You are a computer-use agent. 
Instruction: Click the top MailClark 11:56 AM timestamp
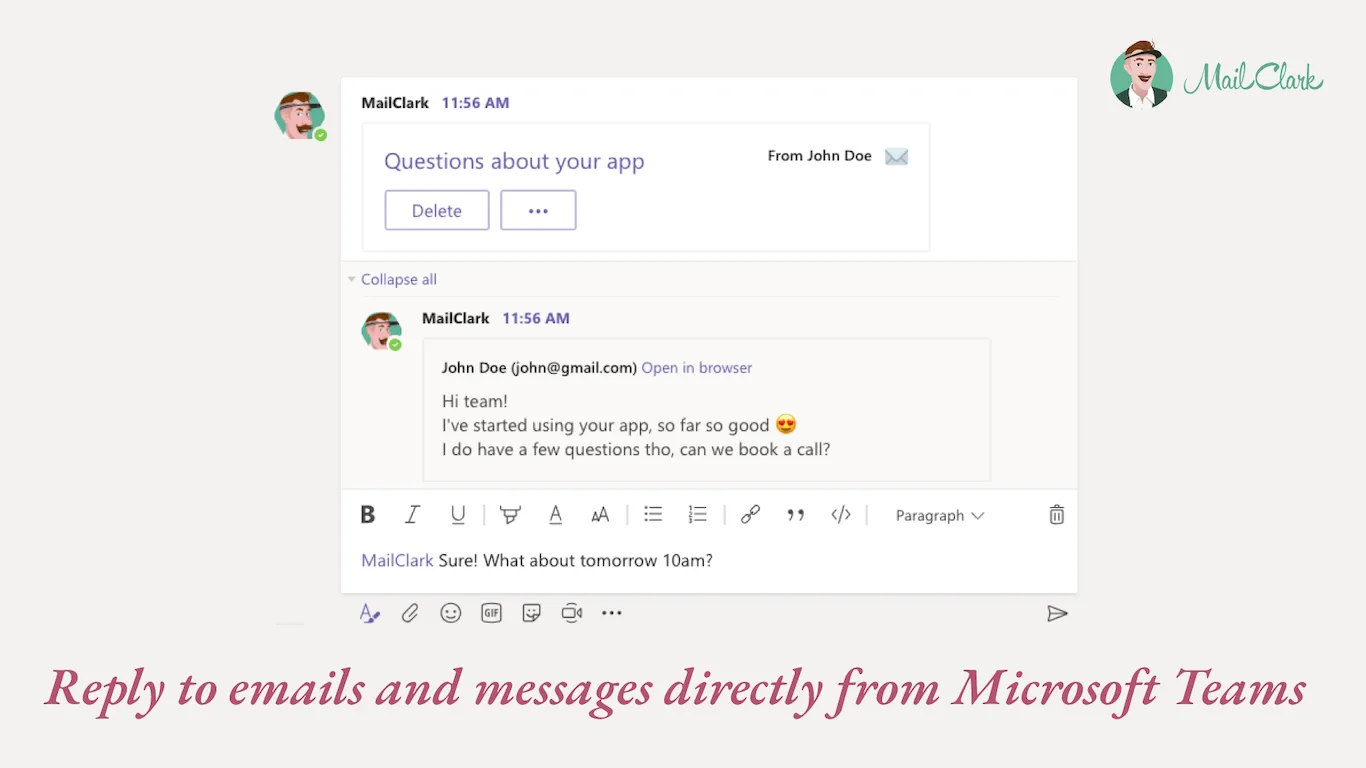[476, 103]
